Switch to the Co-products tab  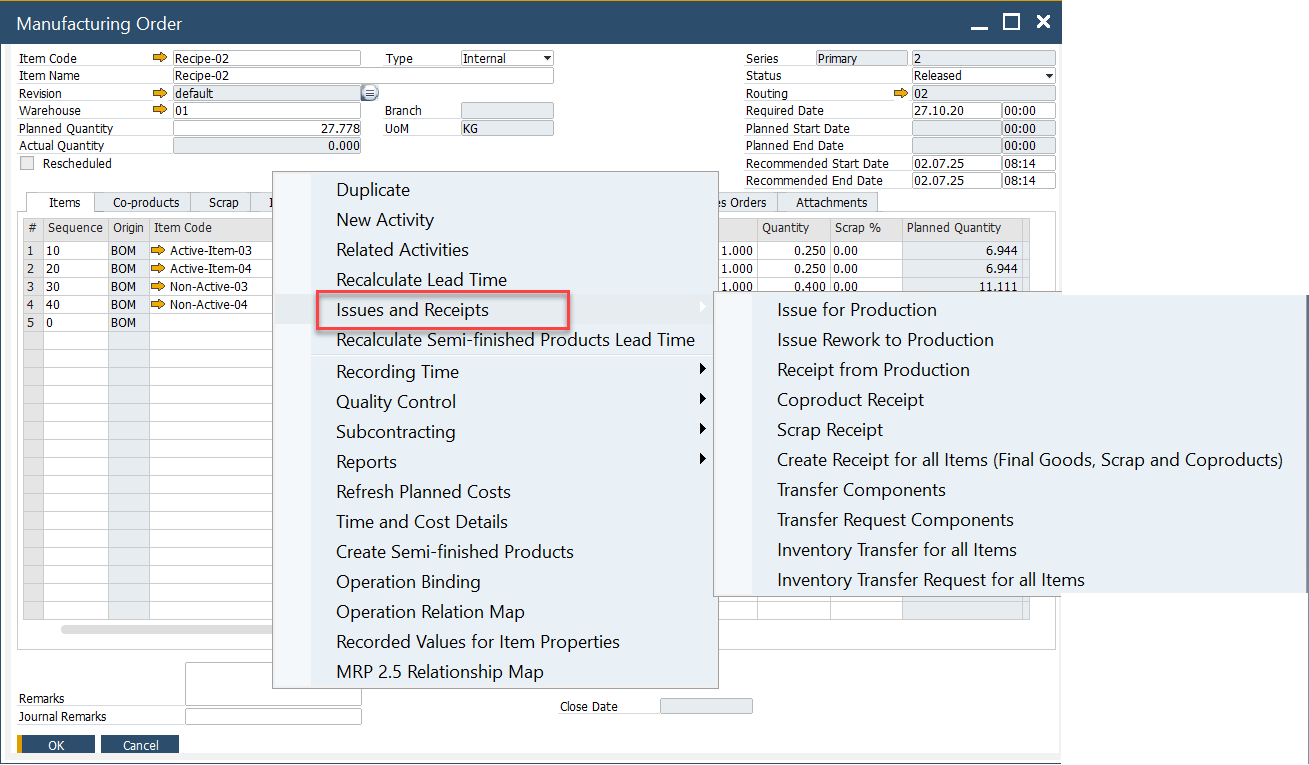146,203
